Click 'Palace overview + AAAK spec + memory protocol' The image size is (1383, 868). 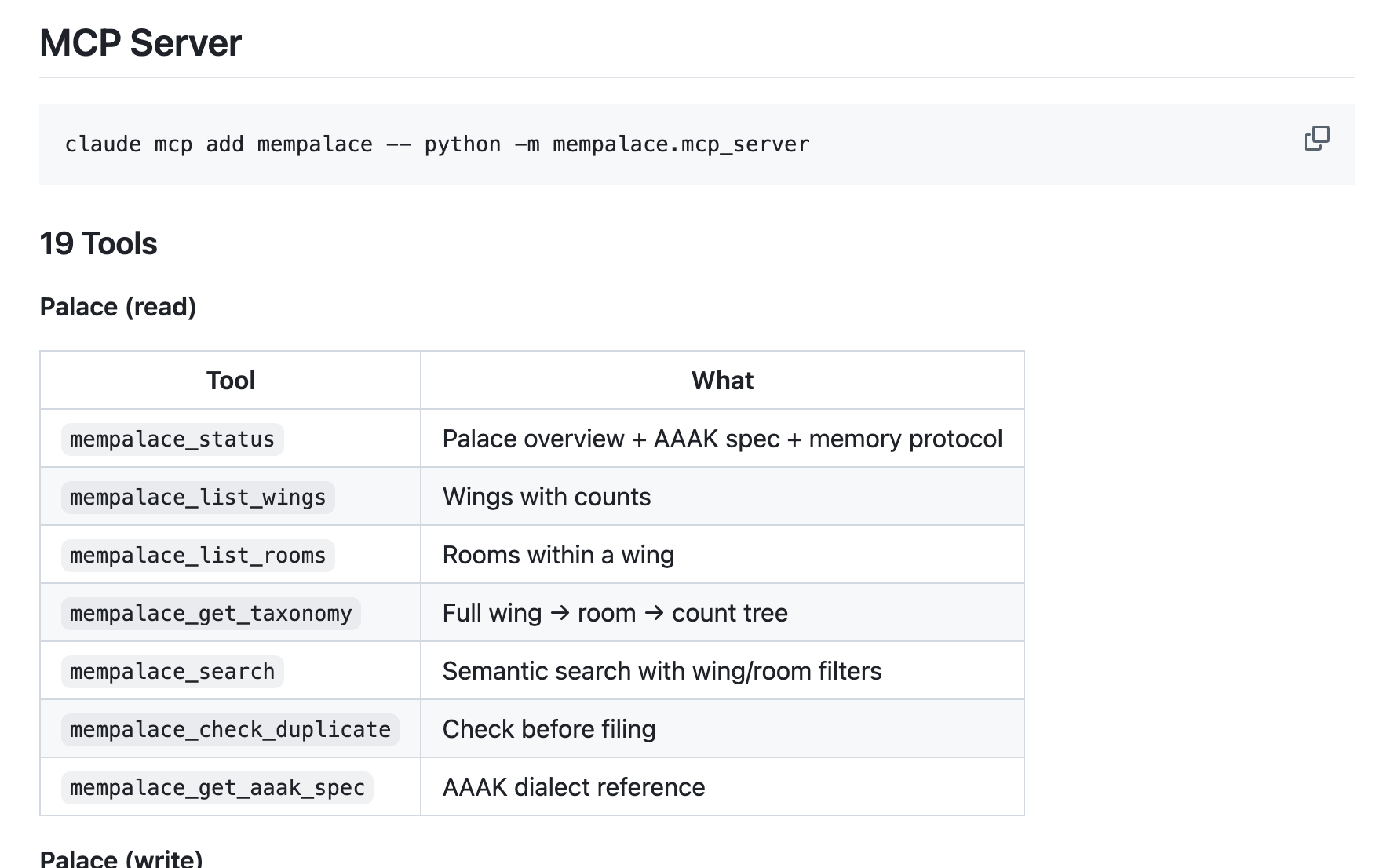[722, 439]
